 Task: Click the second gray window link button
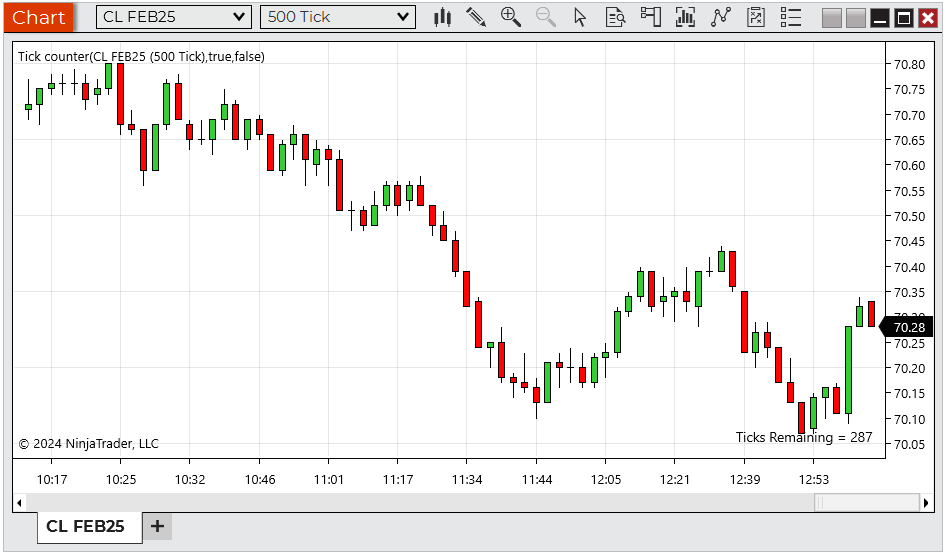(x=855, y=18)
